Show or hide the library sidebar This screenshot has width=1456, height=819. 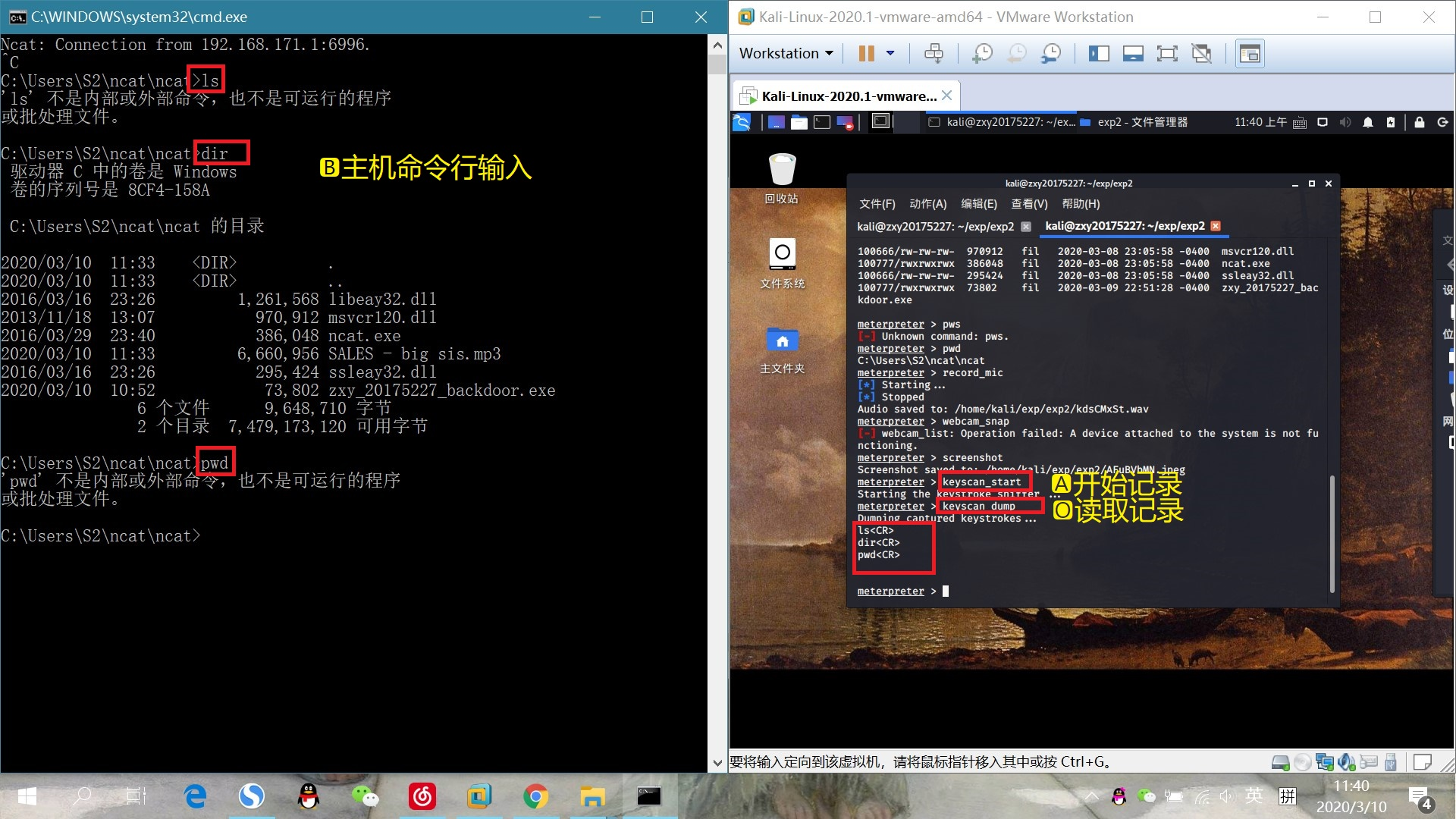coord(1098,53)
